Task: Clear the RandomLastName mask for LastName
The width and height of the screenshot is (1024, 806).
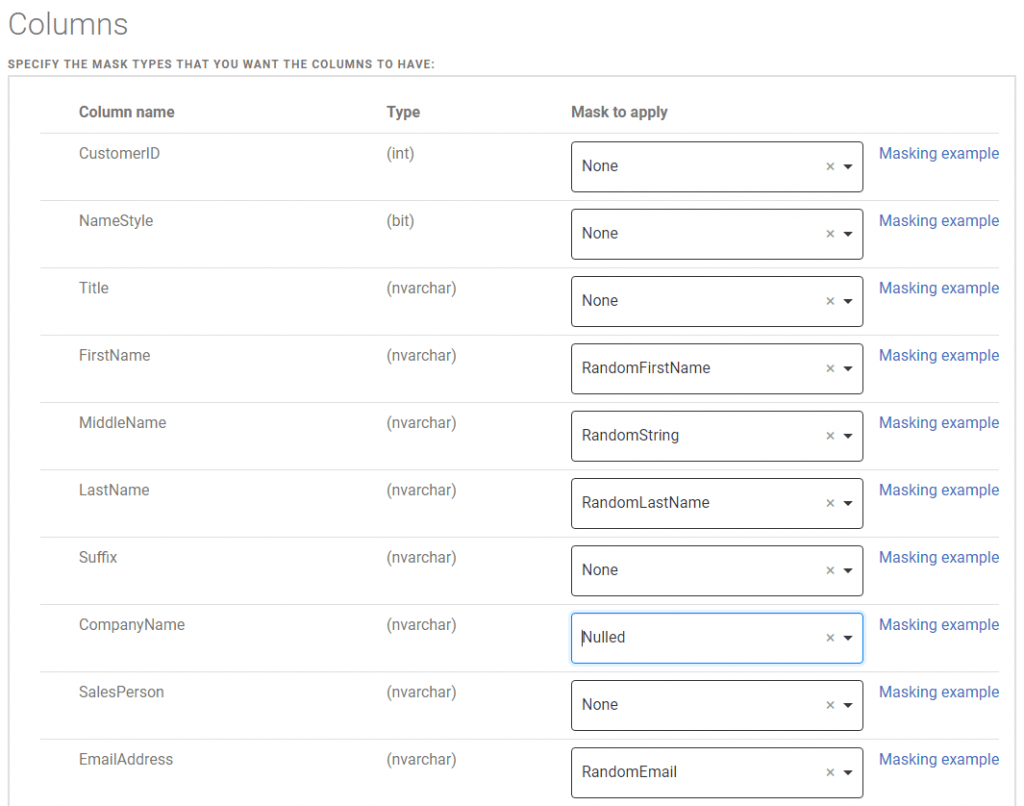Action: pyautogui.click(x=830, y=503)
